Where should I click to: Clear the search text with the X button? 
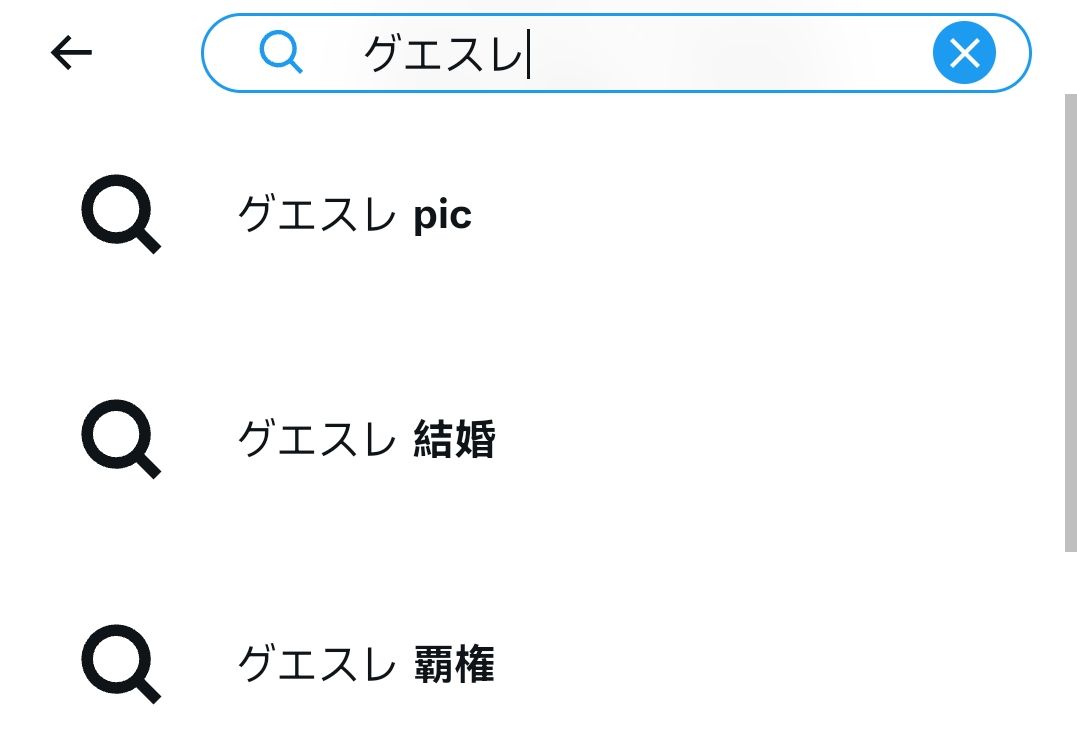(x=964, y=52)
